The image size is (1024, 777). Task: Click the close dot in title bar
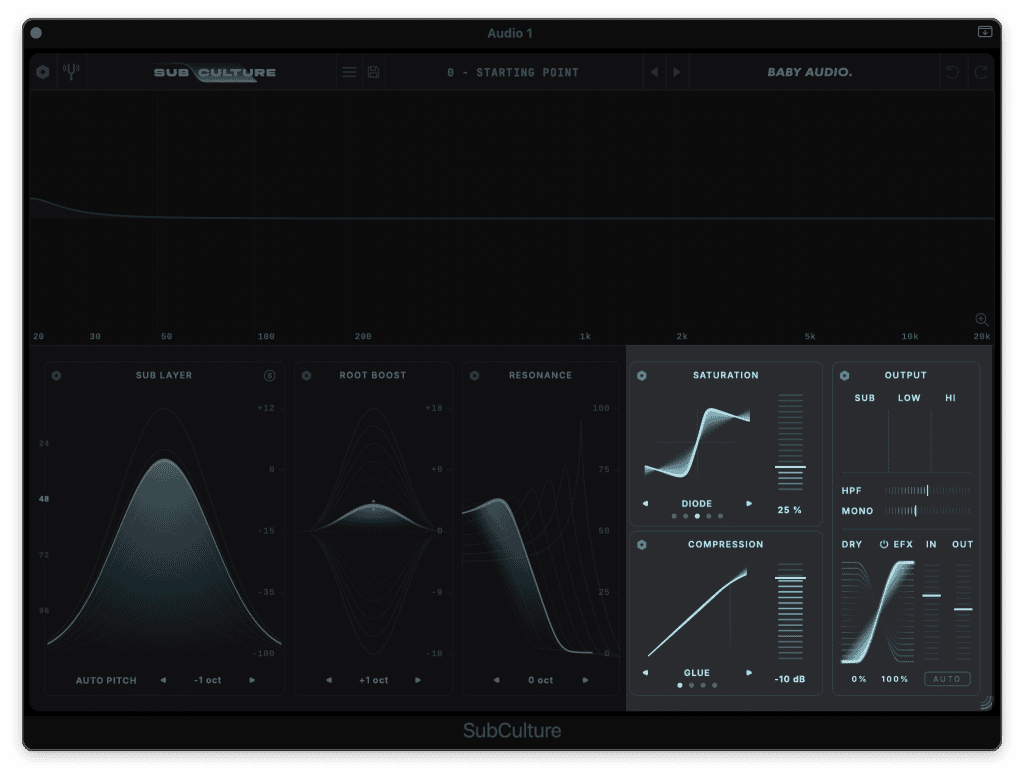(x=36, y=33)
